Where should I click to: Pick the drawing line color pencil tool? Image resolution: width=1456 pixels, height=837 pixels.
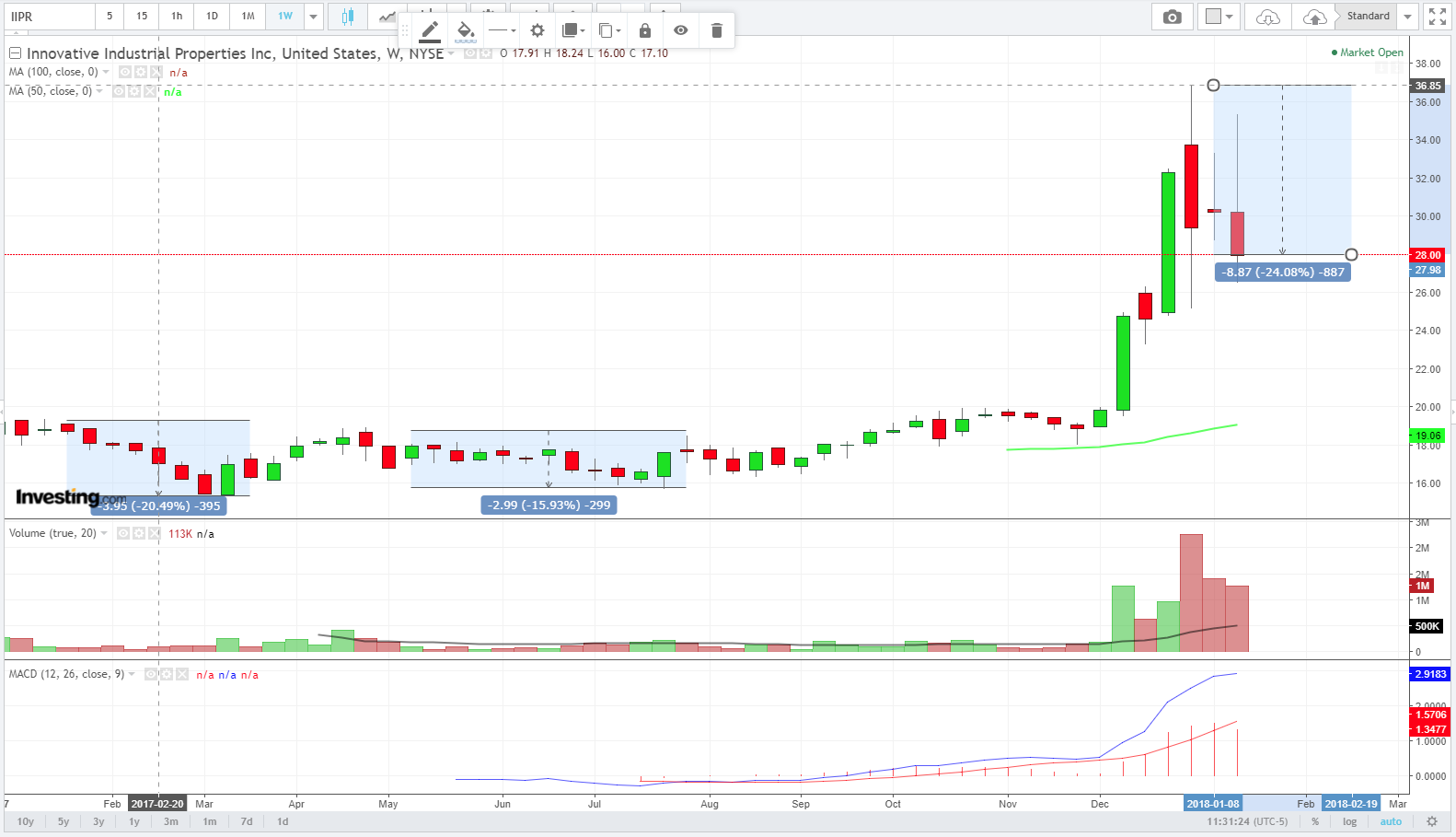pos(430,31)
